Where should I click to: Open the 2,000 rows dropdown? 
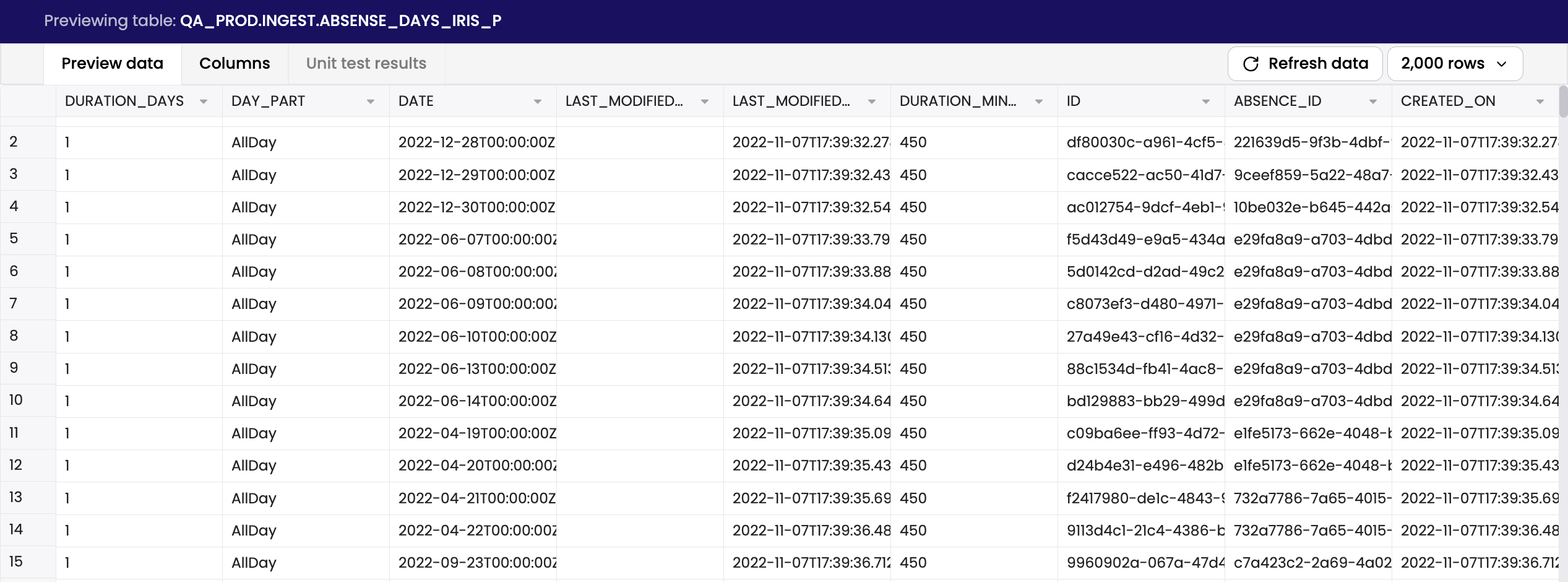1455,64
